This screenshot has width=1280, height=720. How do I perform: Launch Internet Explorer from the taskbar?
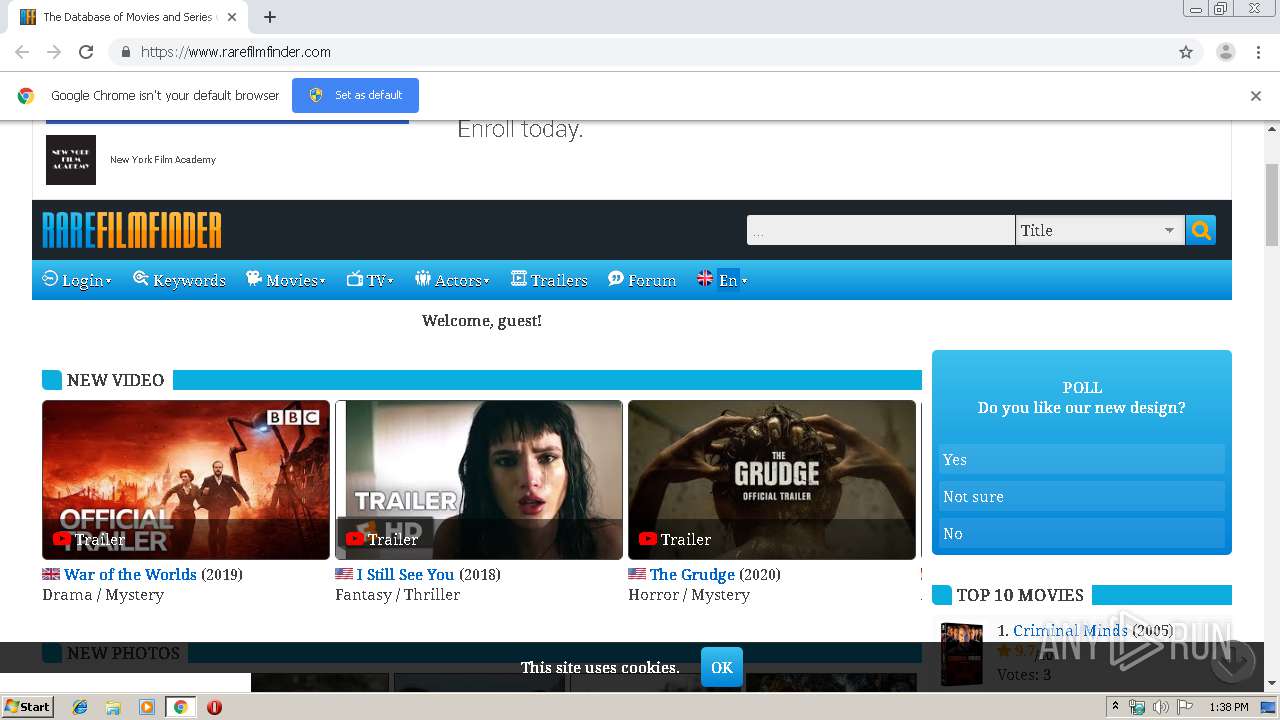point(80,707)
